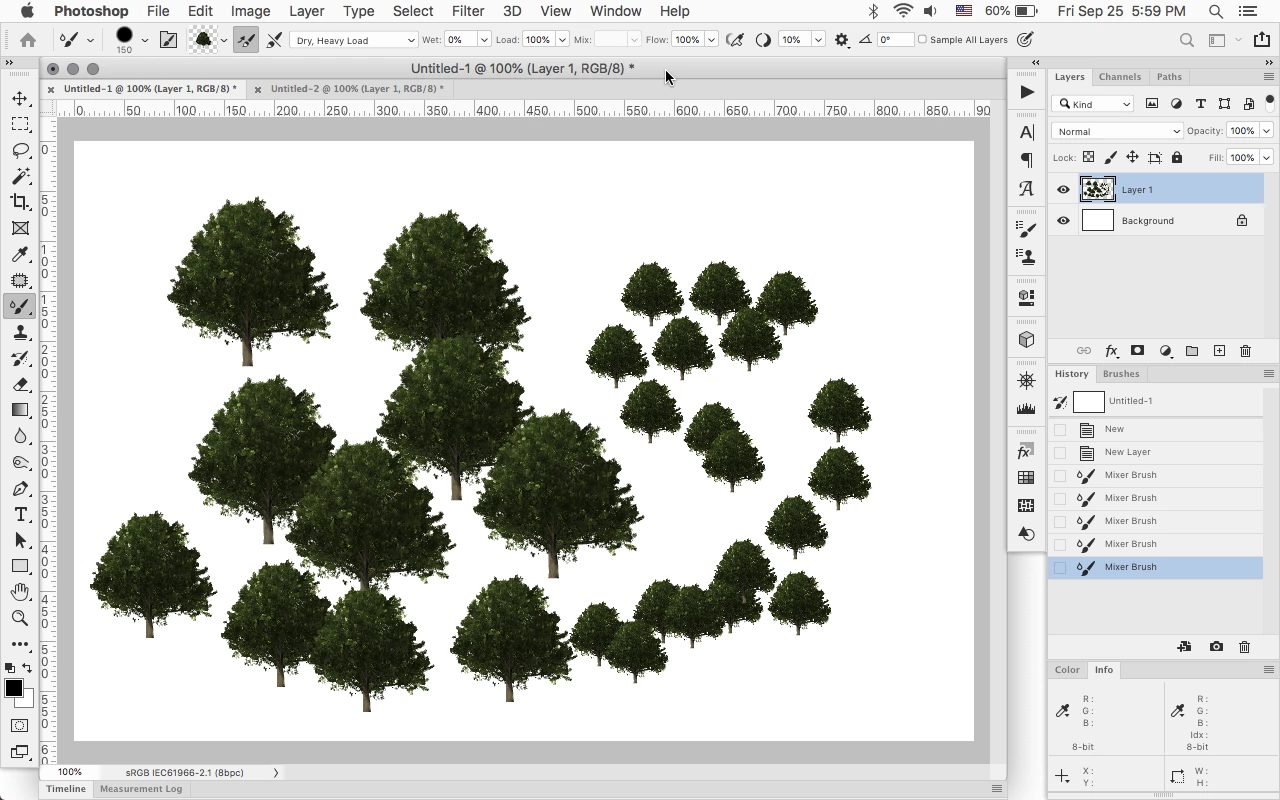Activate the Horizontal Type tool

tap(20, 514)
